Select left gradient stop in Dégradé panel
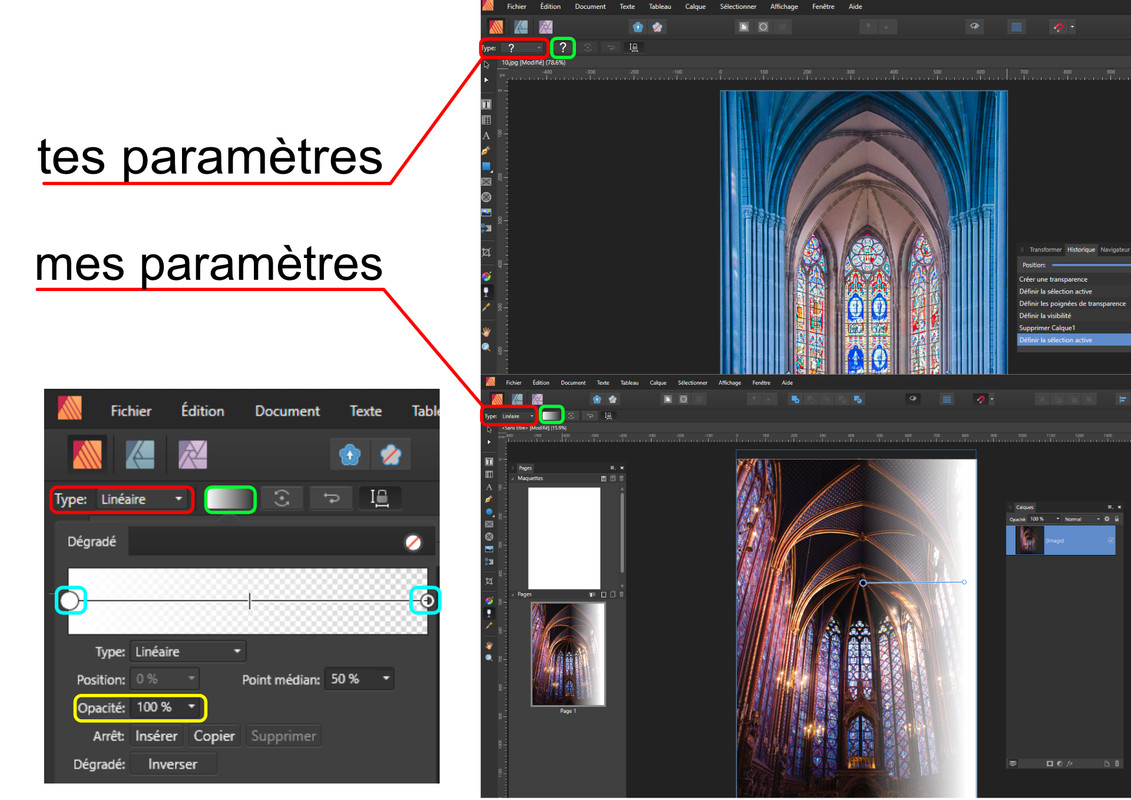This screenshot has height=800, width=1131. tap(70, 600)
